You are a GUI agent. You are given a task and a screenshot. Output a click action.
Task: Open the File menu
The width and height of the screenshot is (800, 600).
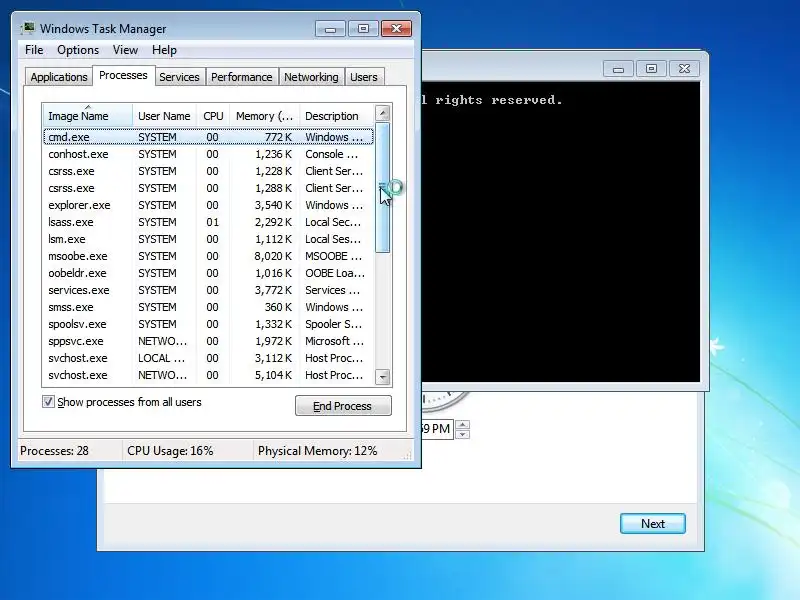(x=34, y=50)
